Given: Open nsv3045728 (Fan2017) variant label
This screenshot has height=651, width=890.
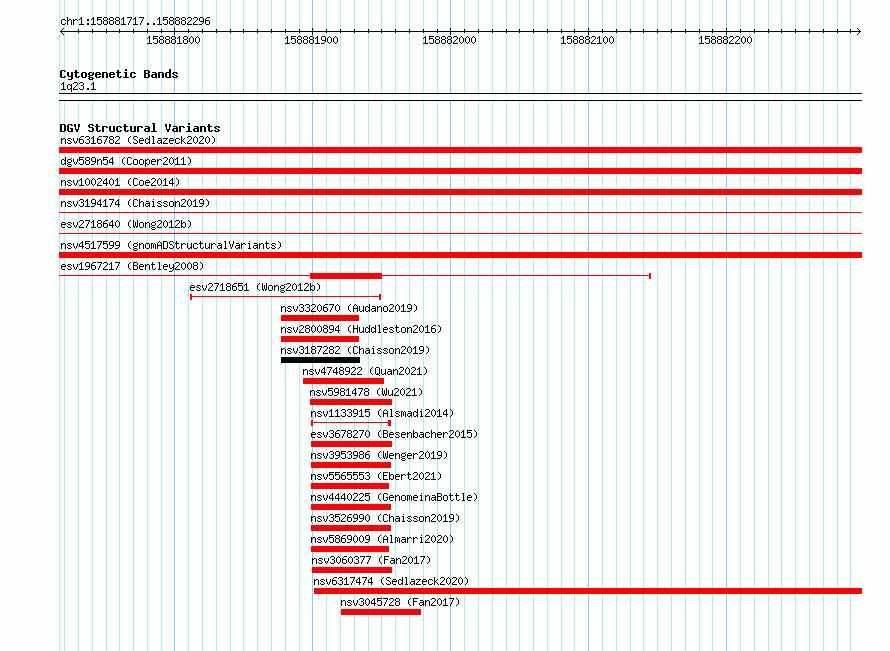Looking at the screenshot, I should (x=400, y=602).
